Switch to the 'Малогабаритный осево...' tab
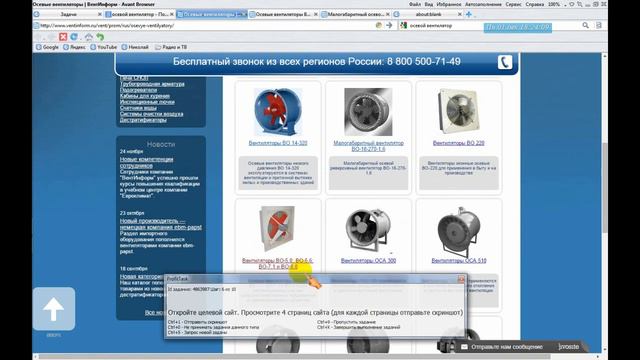 pyautogui.click(x=355, y=14)
